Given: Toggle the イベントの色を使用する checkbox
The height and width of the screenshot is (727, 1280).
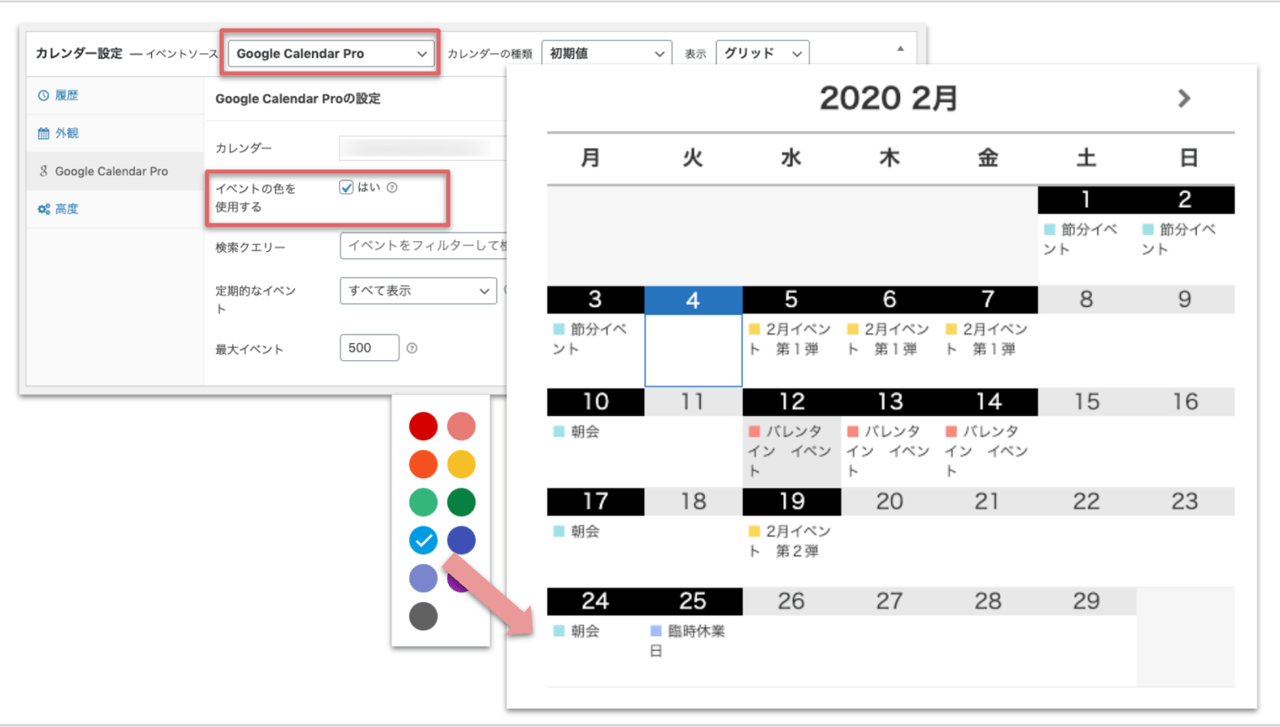Looking at the screenshot, I should click(347, 188).
